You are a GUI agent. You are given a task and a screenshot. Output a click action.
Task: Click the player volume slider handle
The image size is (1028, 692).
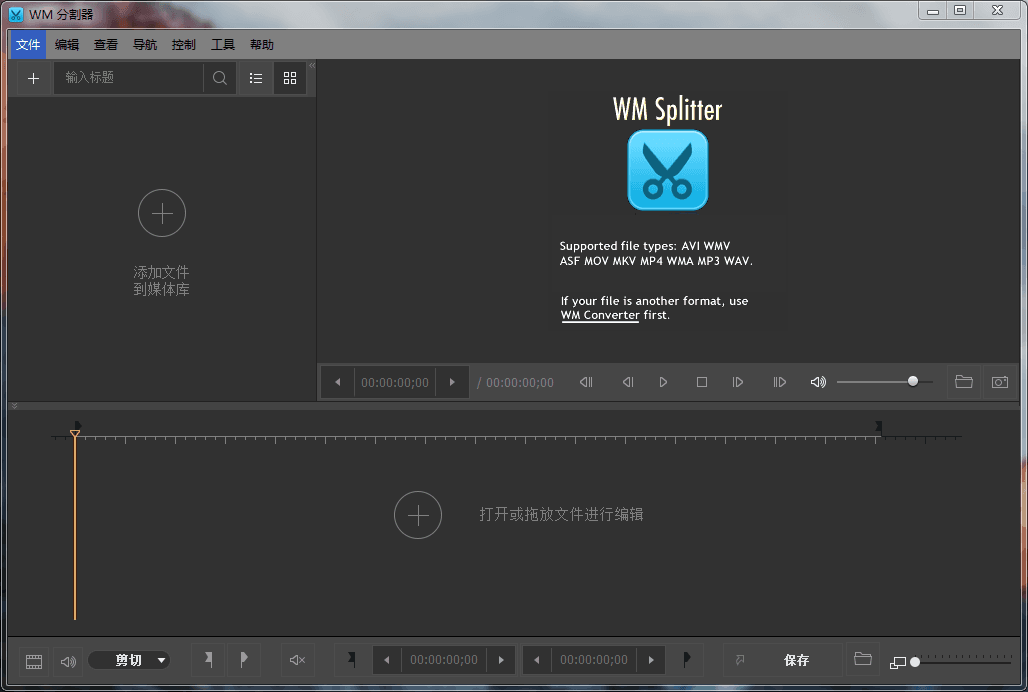tap(913, 381)
